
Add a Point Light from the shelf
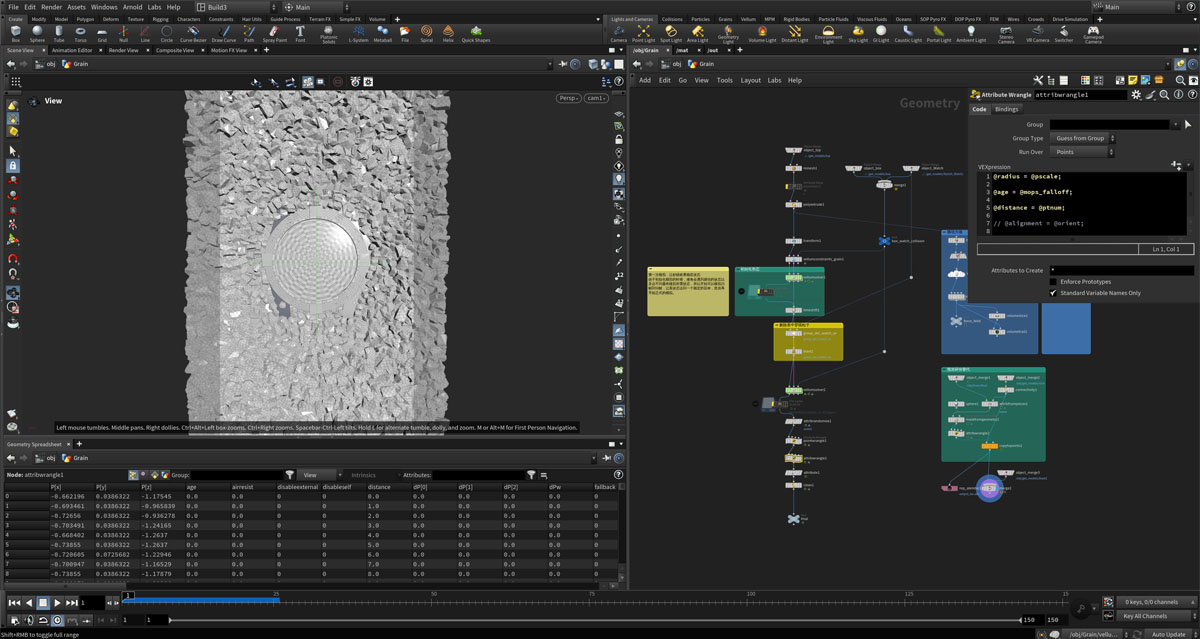pos(643,33)
